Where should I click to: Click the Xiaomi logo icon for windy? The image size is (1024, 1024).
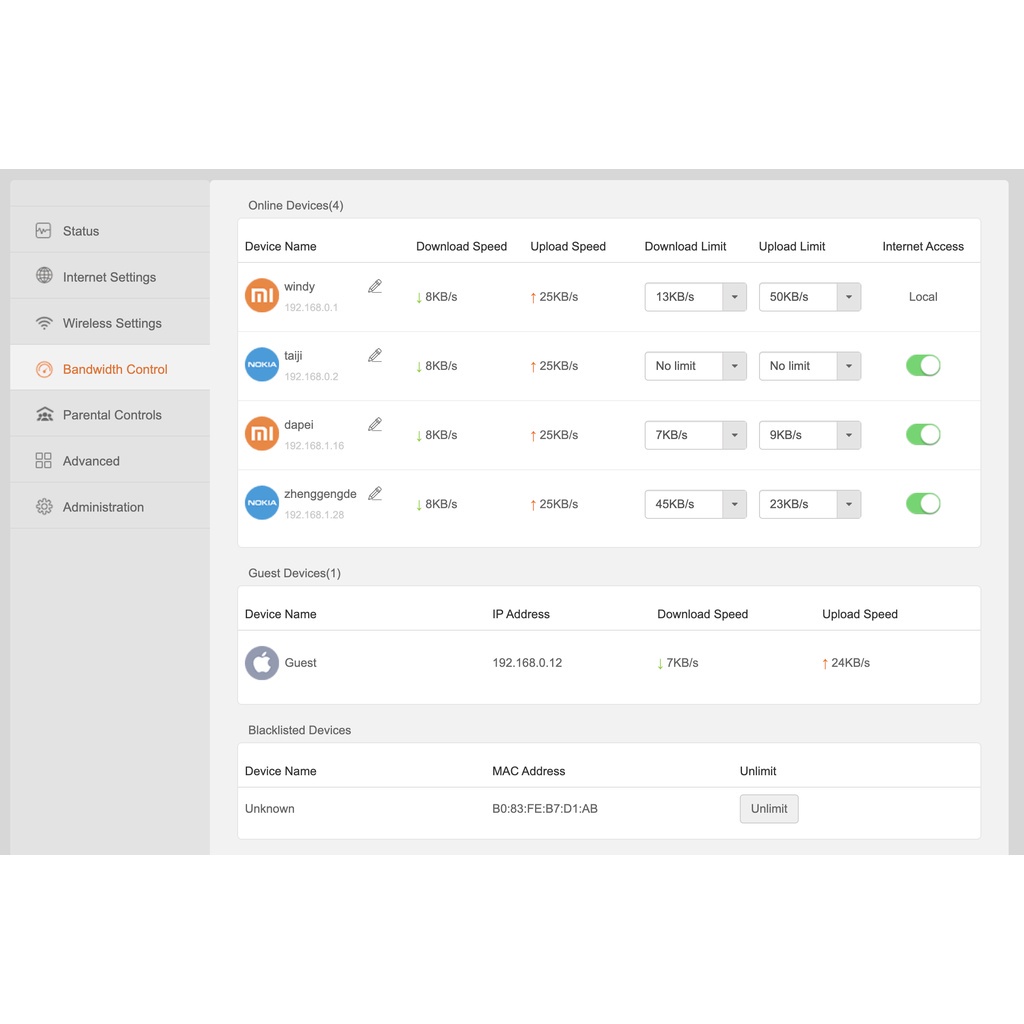(x=262, y=296)
